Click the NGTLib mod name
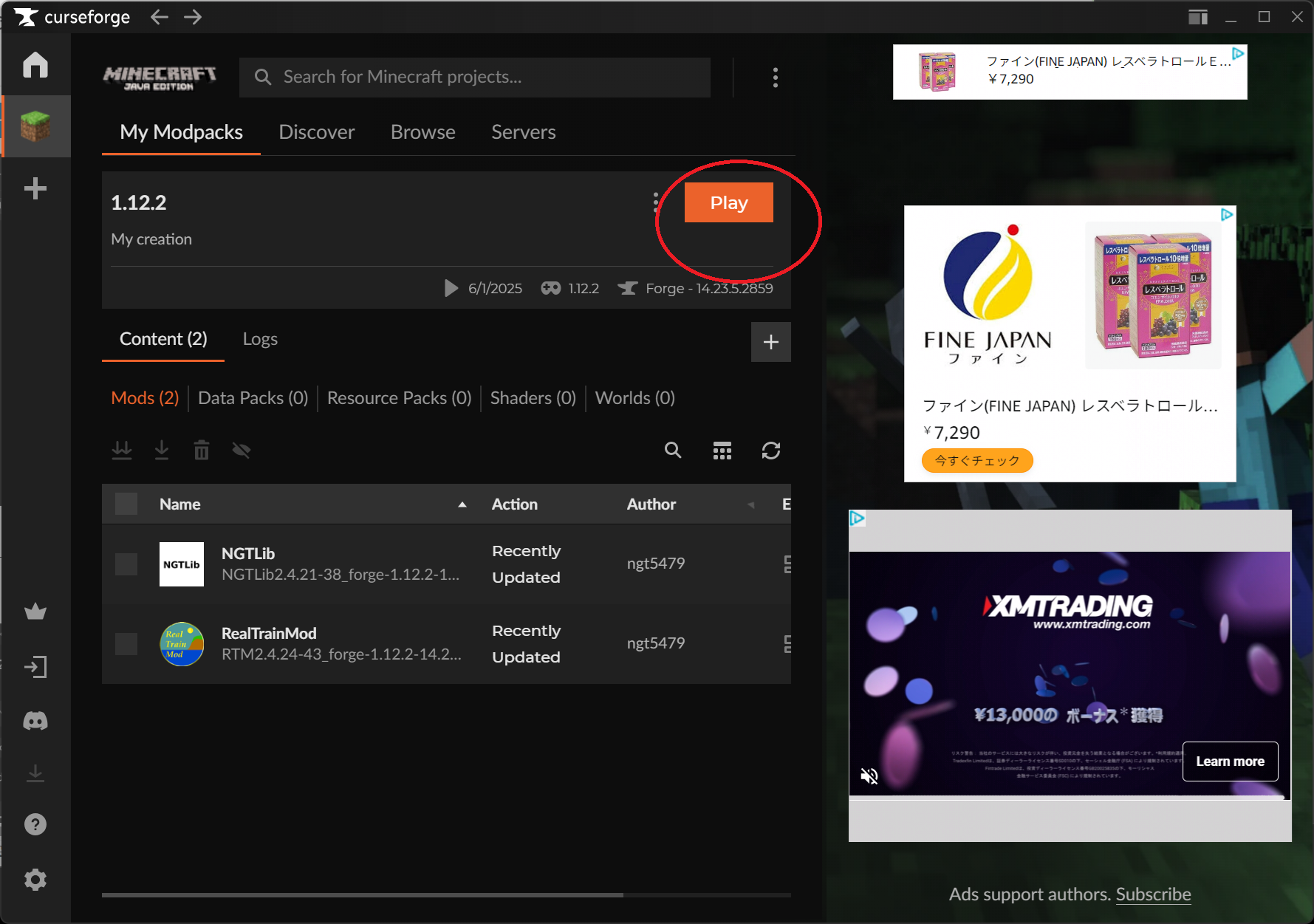1314x924 pixels. [x=248, y=554]
